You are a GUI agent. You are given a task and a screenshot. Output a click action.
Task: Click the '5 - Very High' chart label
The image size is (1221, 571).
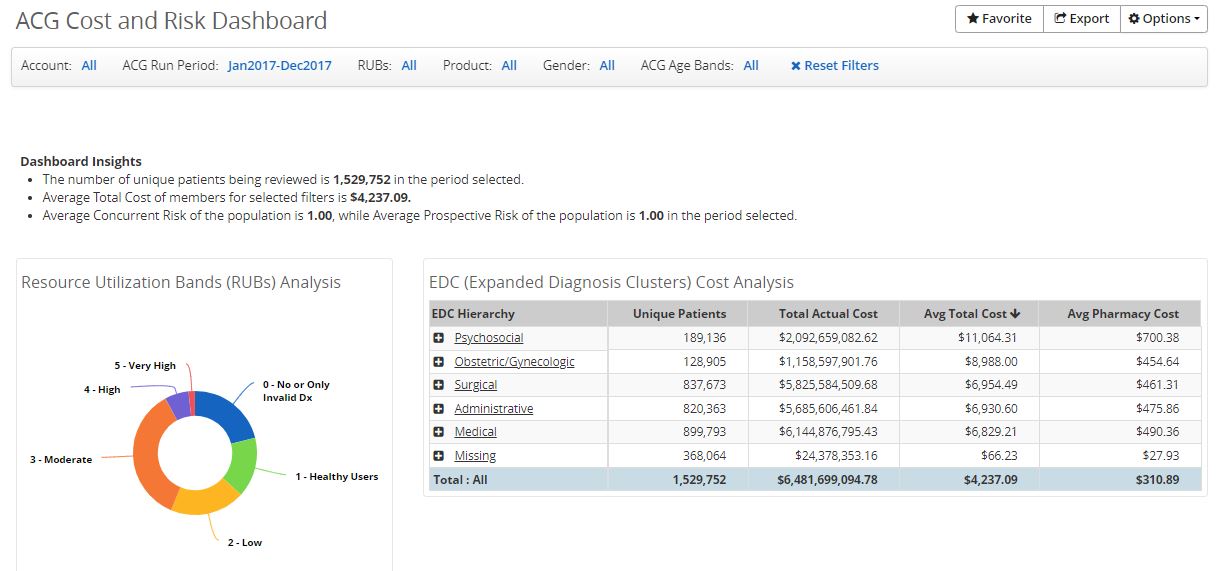coord(145,366)
